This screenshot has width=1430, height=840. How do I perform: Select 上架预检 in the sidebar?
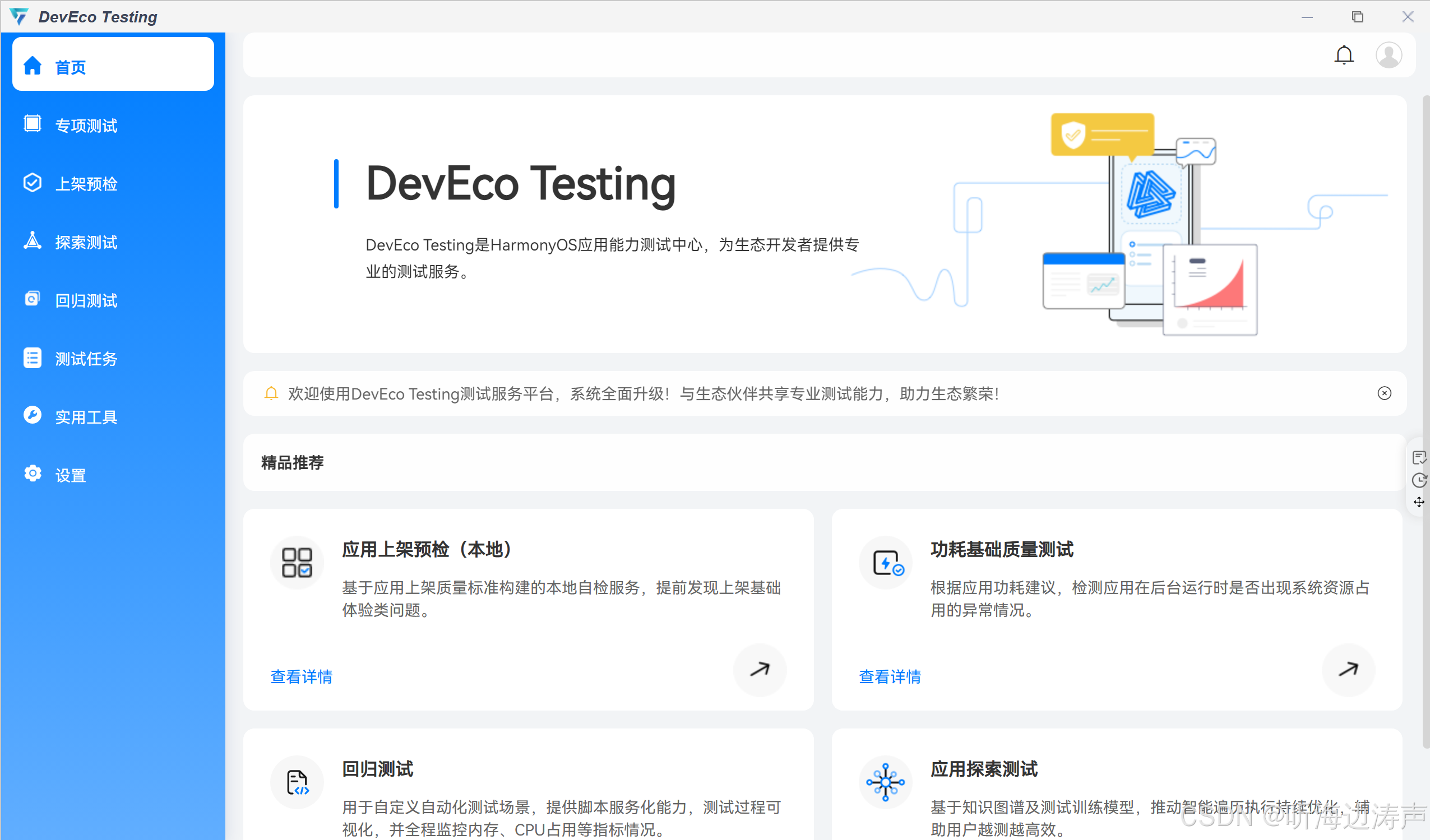pyautogui.click(x=113, y=184)
